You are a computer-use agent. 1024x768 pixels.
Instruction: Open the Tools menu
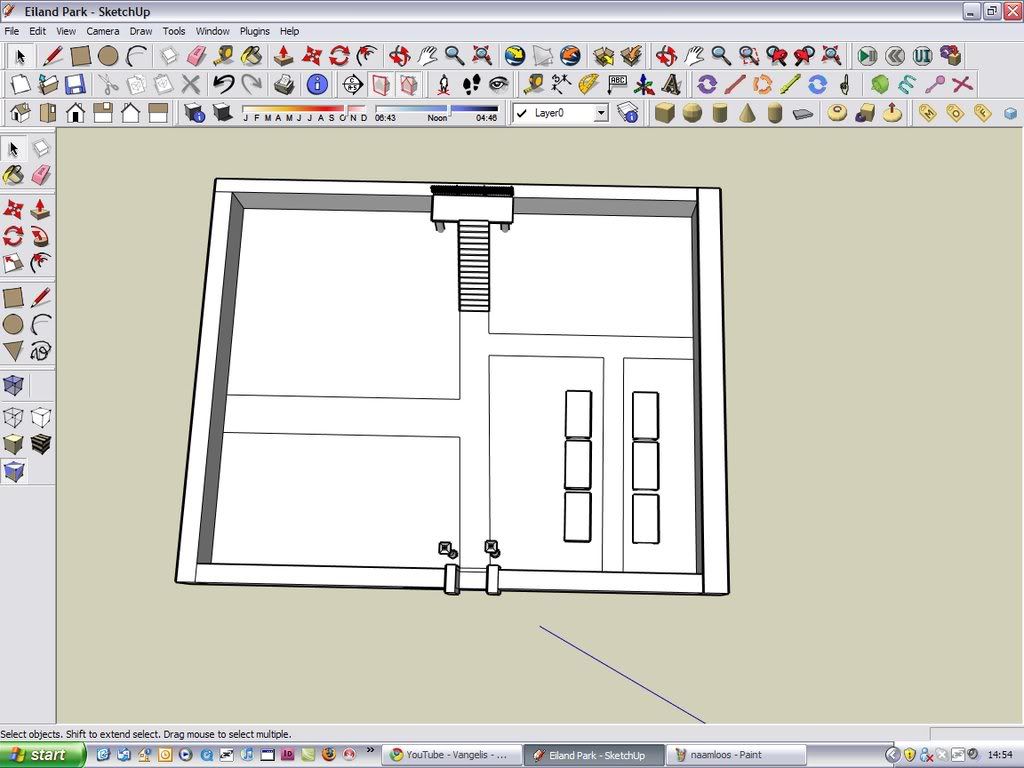click(174, 31)
